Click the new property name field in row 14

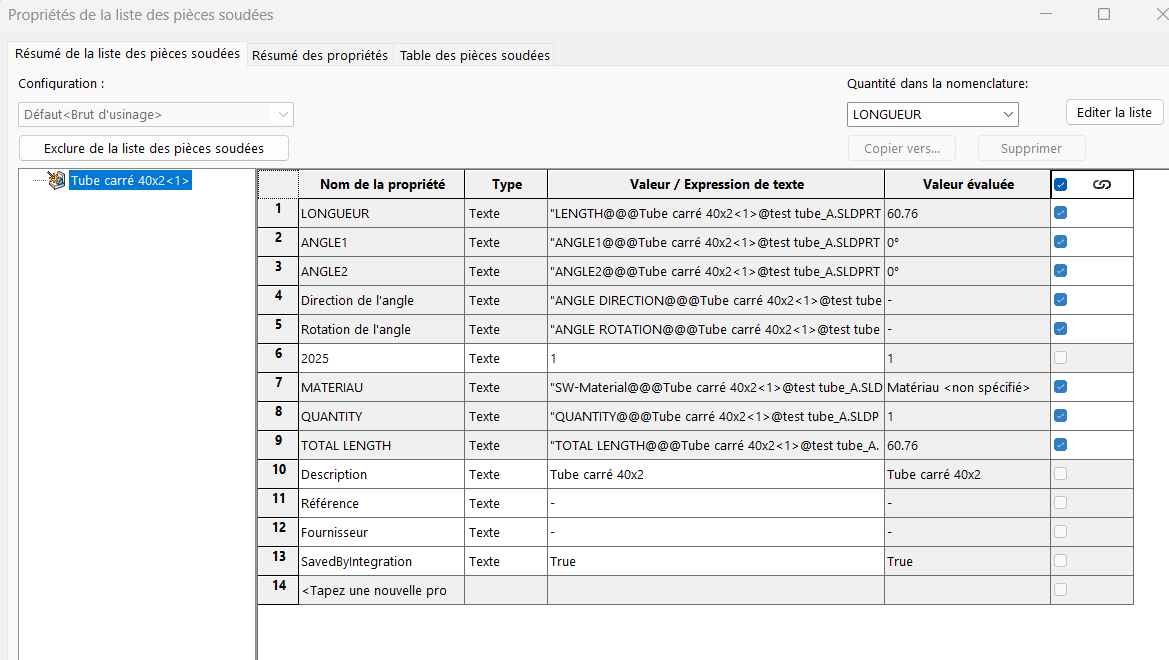(x=381, y=590)
